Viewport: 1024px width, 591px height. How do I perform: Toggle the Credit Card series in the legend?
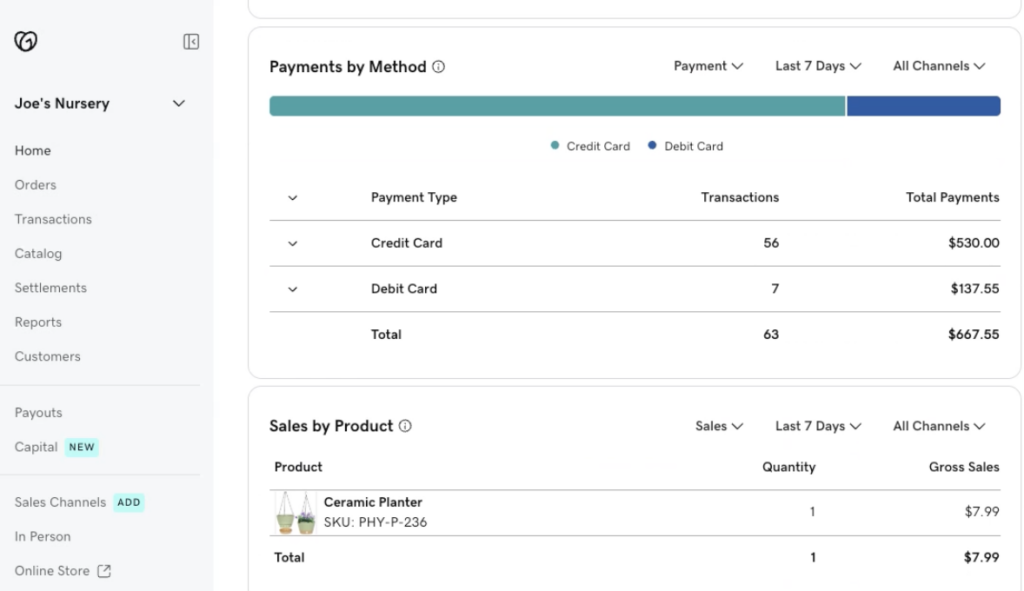point(588,145)
